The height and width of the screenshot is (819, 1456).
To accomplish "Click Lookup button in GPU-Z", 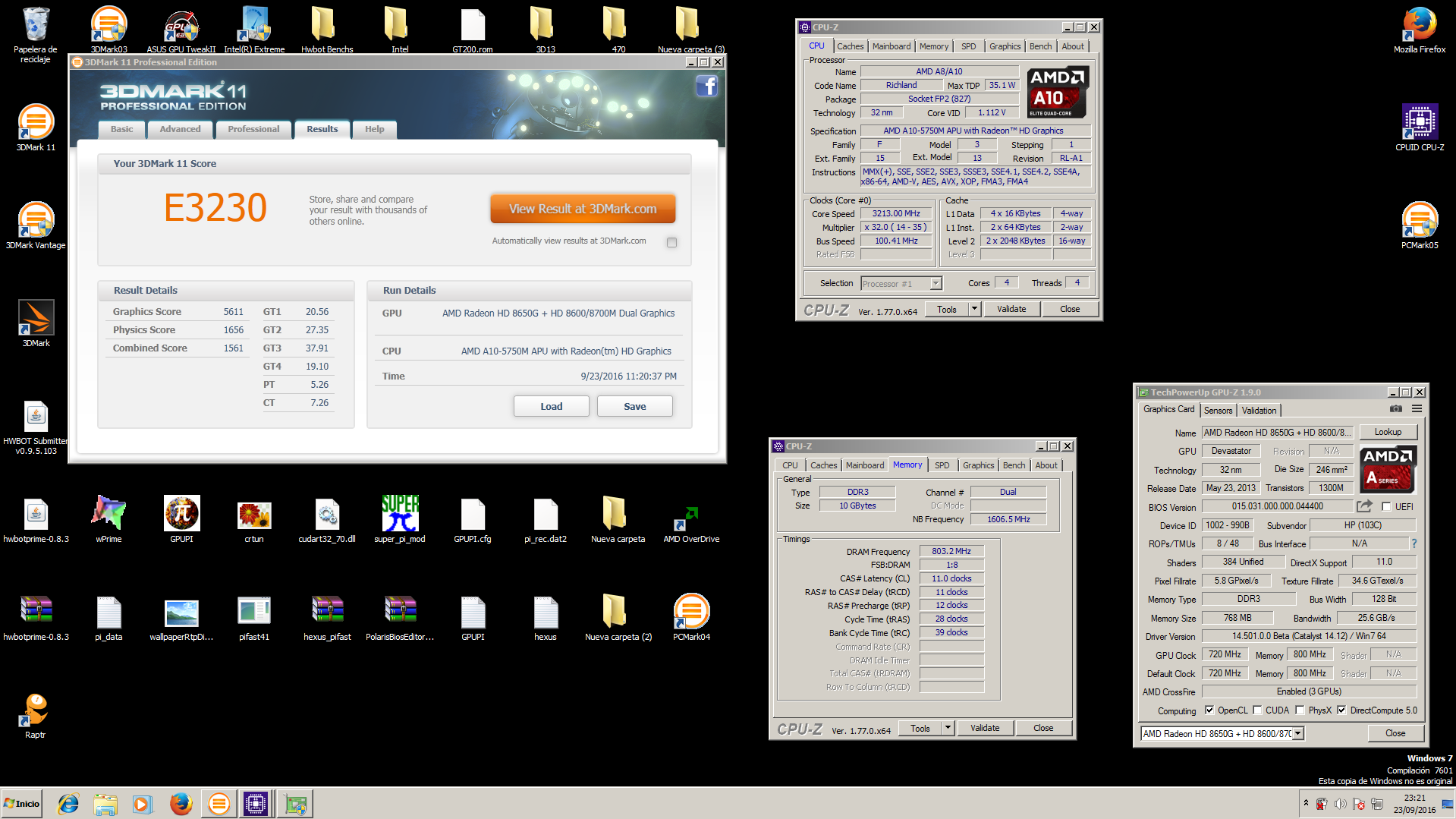I will 1388,432.
